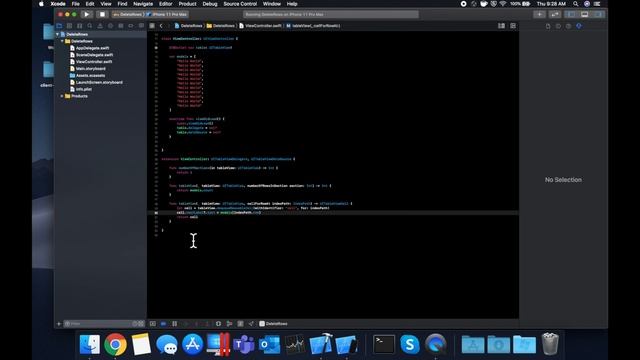Click Simulate Location arrow icon
This screenshot has height=360, width=640.
(251, 324)
